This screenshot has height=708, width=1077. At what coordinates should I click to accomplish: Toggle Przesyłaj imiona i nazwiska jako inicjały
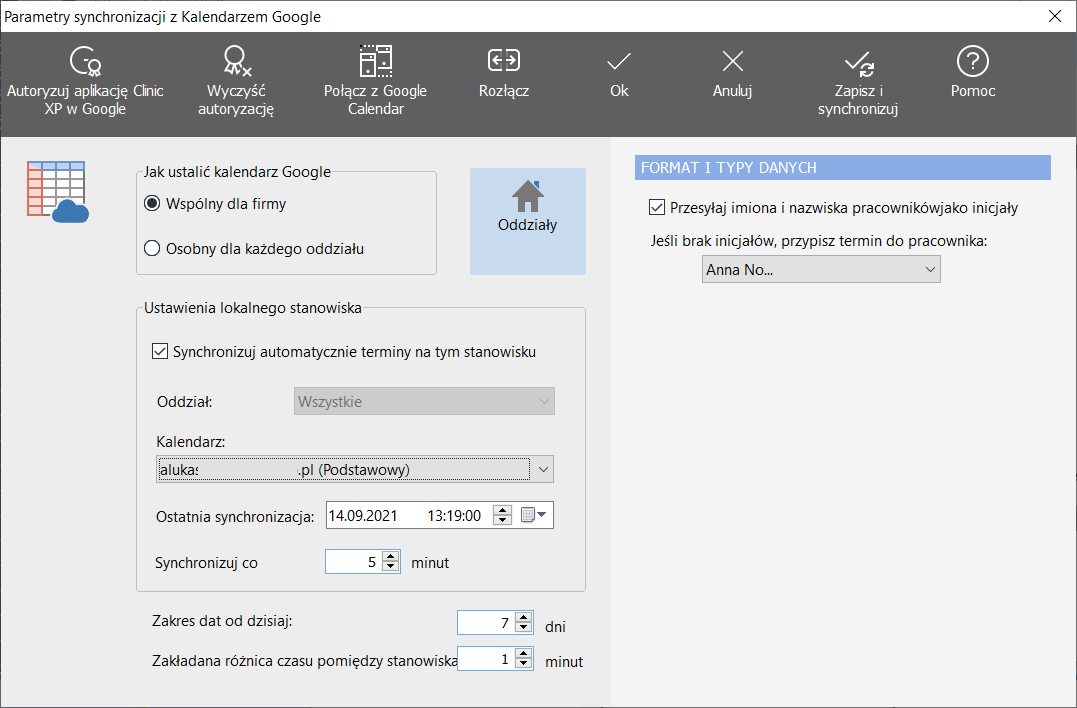(657, 207)
